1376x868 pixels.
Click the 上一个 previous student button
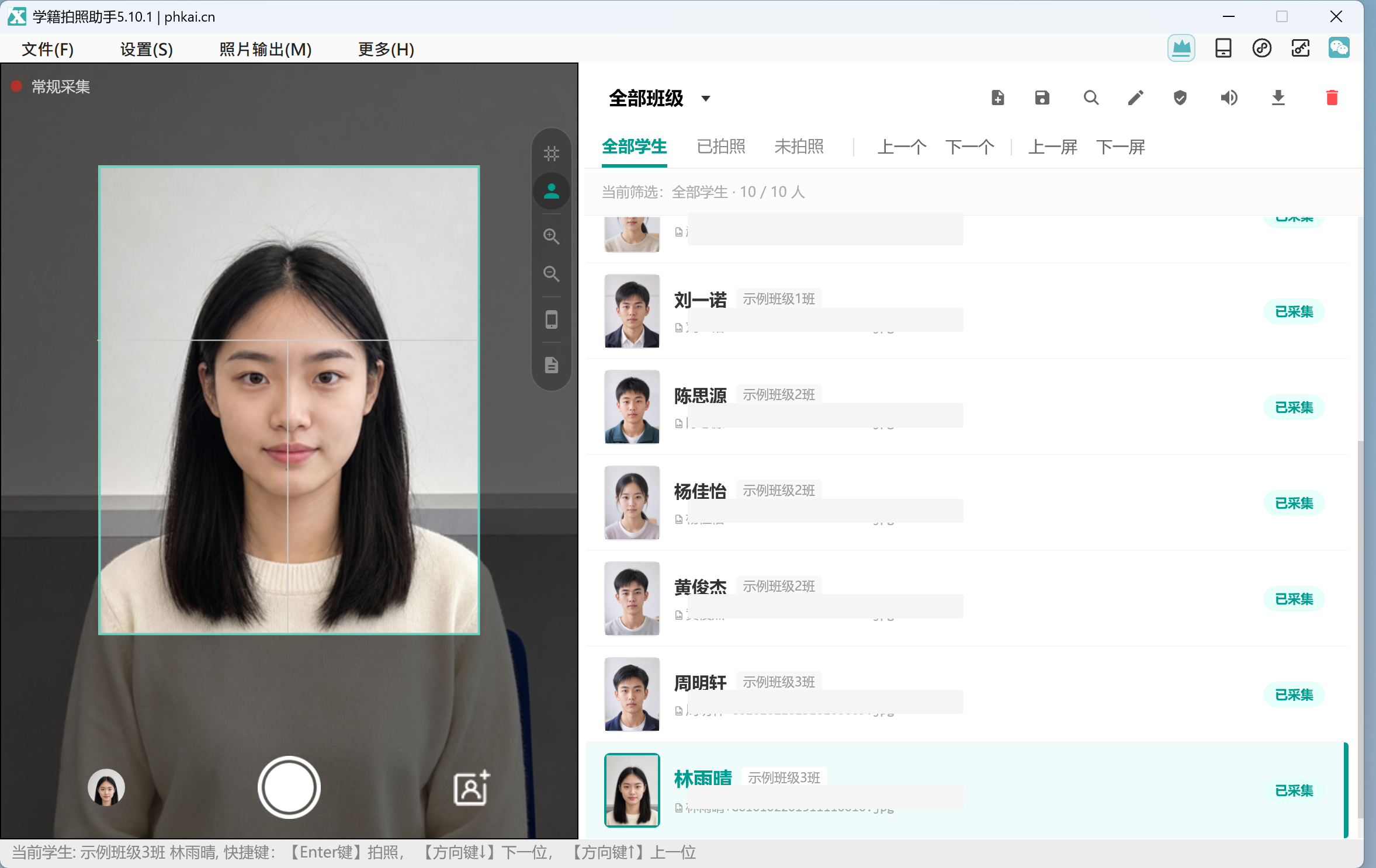pyautogui.click(x=902, y=147)
